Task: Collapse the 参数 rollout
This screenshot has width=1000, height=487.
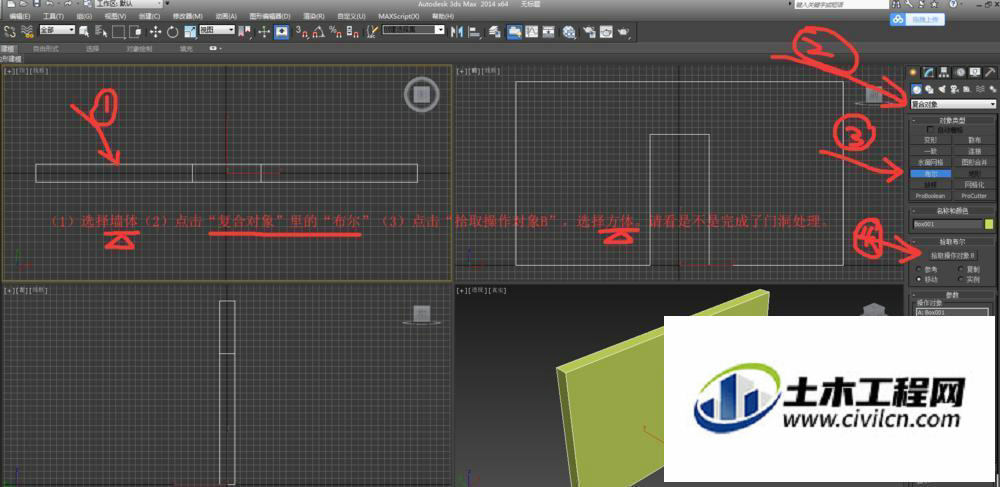Action: pos(953,294)
